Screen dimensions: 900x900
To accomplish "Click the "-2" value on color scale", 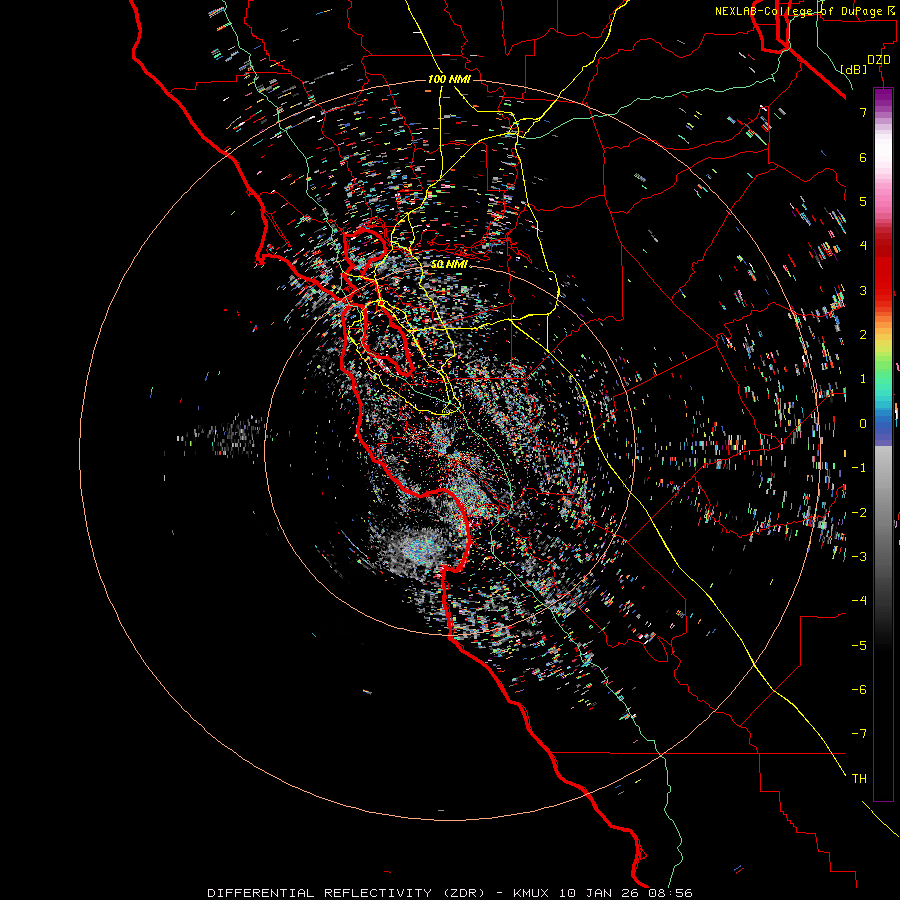I will click(x=859, y=513).
